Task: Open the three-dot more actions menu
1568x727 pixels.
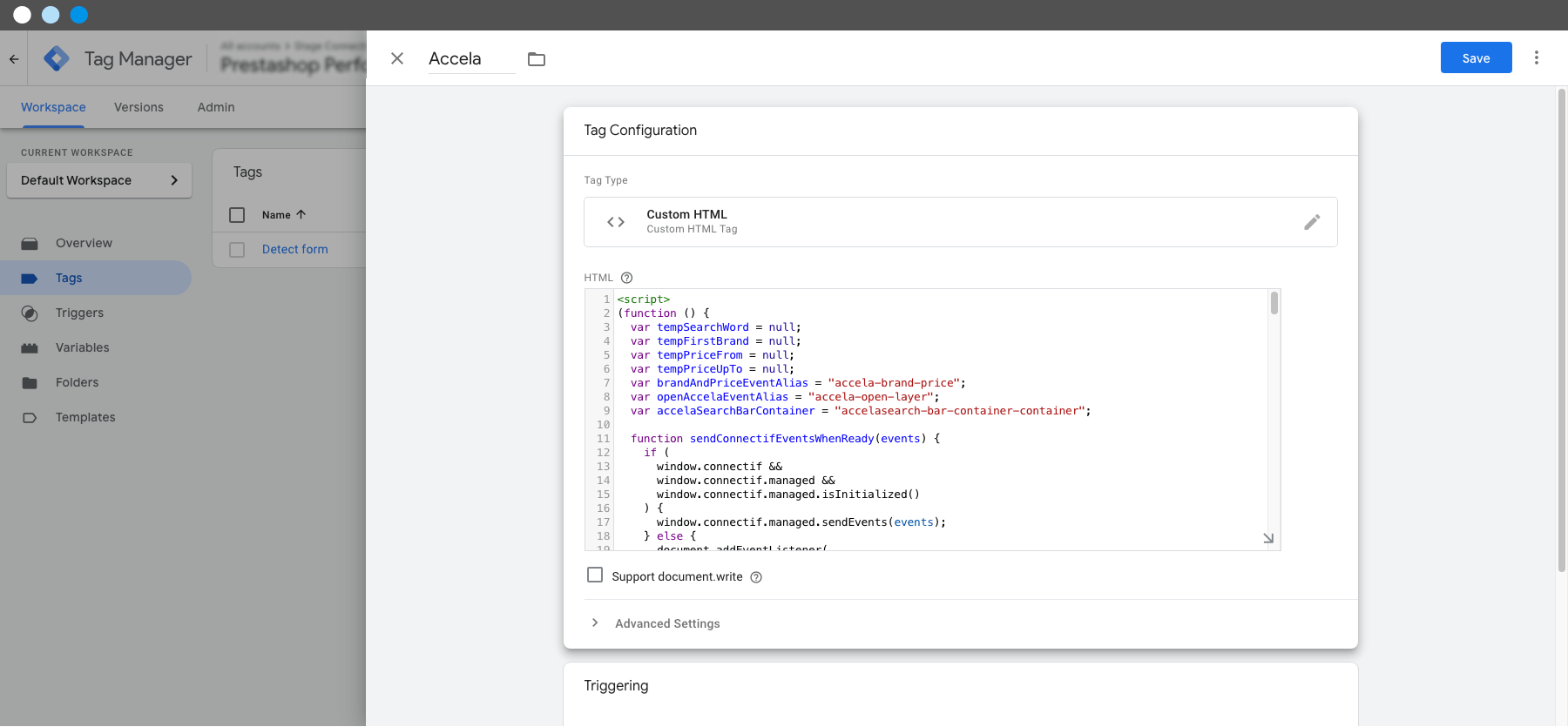Action: 1537,57
